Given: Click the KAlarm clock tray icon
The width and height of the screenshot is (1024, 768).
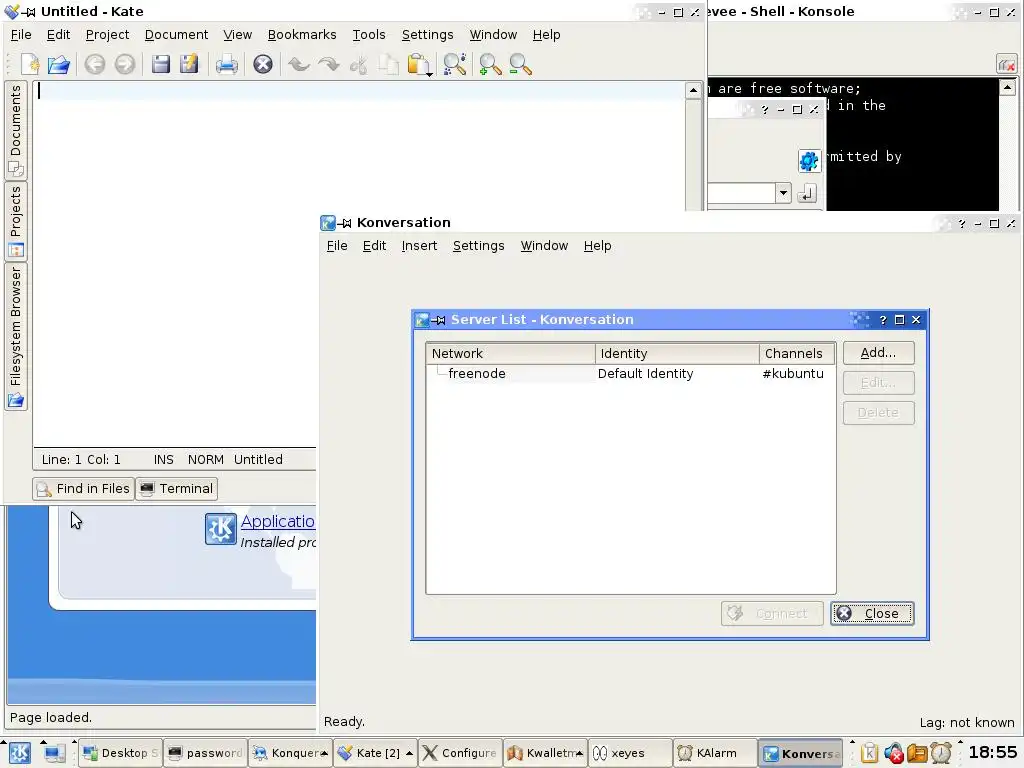Looking at the screenshot, I should click(941, 753).
